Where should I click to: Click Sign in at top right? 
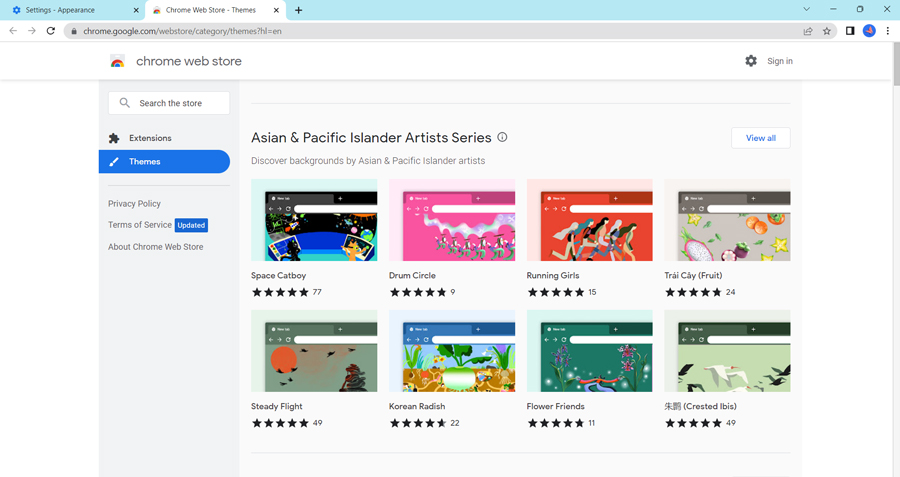(x=779, y=61)
